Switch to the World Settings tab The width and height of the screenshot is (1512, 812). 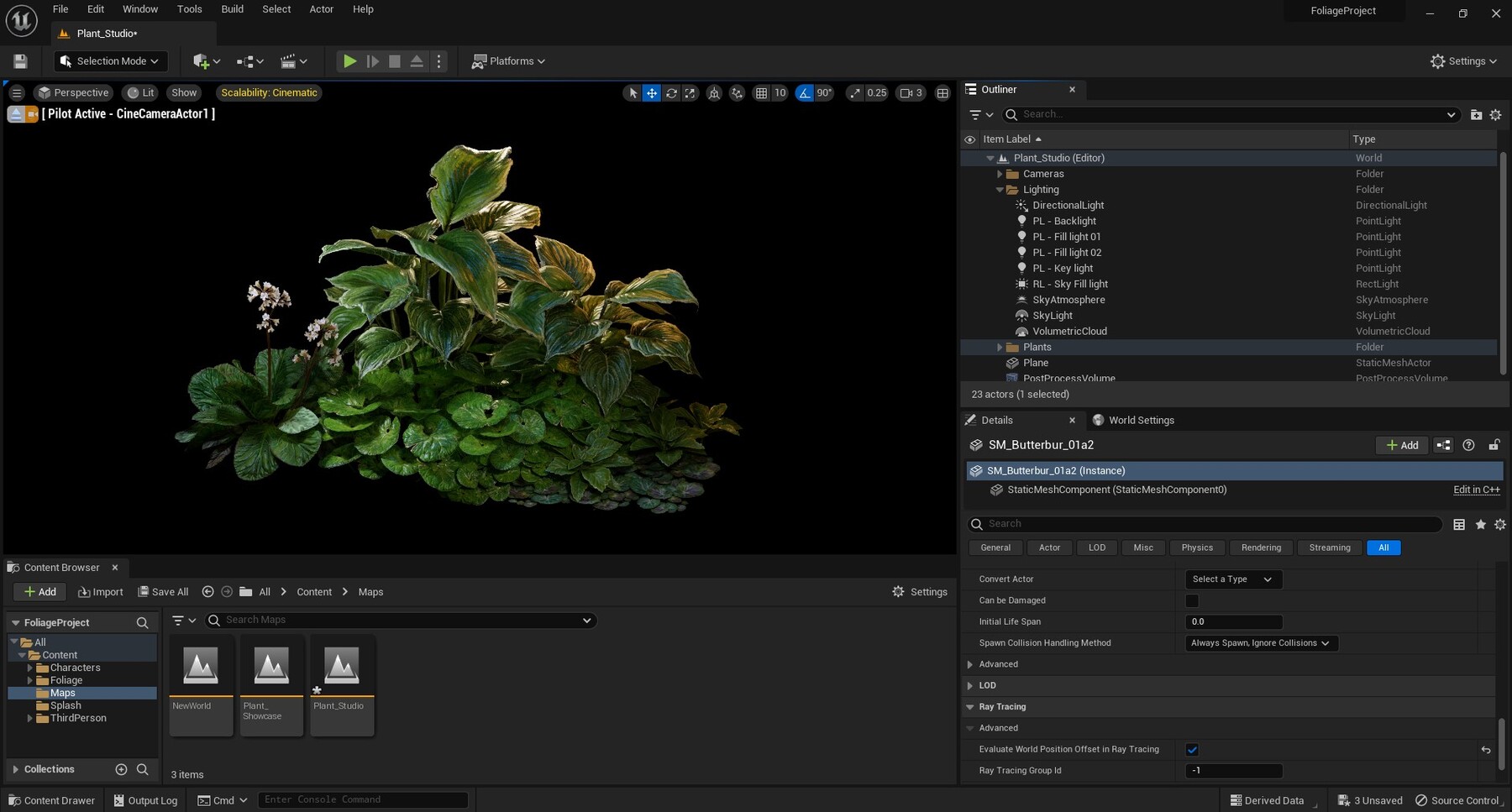coord(1141,420)
